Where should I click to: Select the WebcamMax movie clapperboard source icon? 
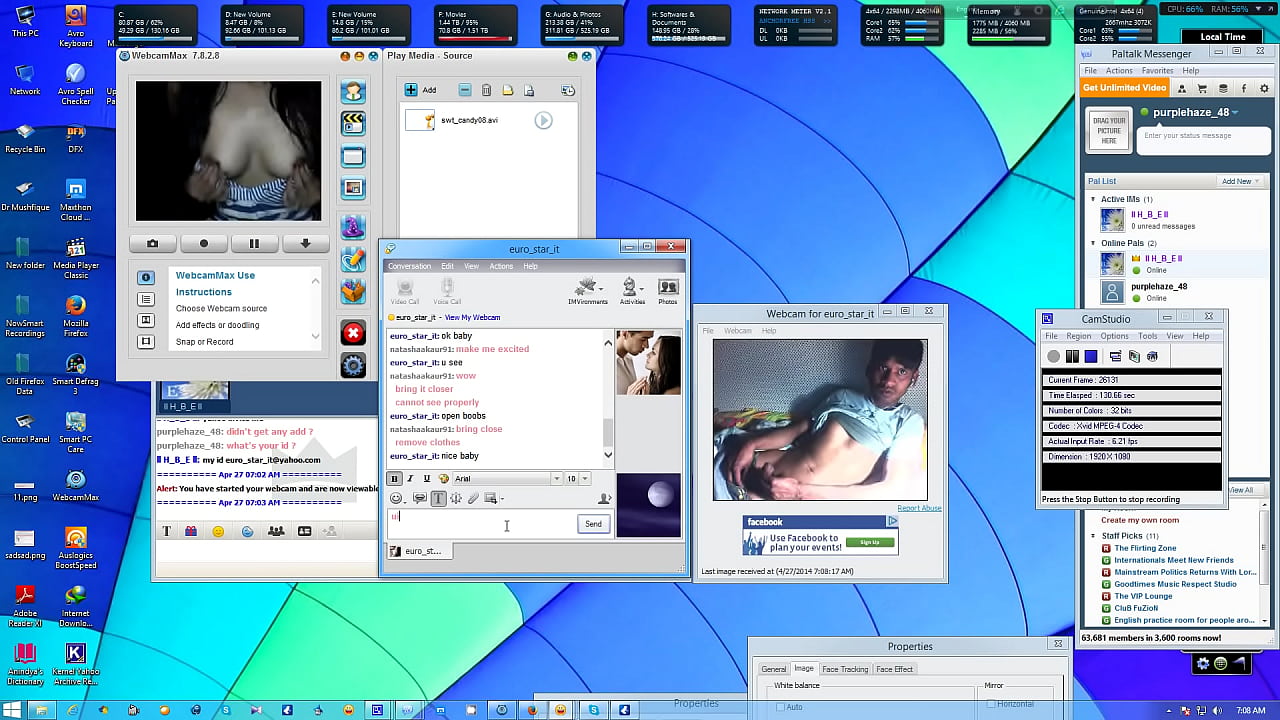[353, 123]
